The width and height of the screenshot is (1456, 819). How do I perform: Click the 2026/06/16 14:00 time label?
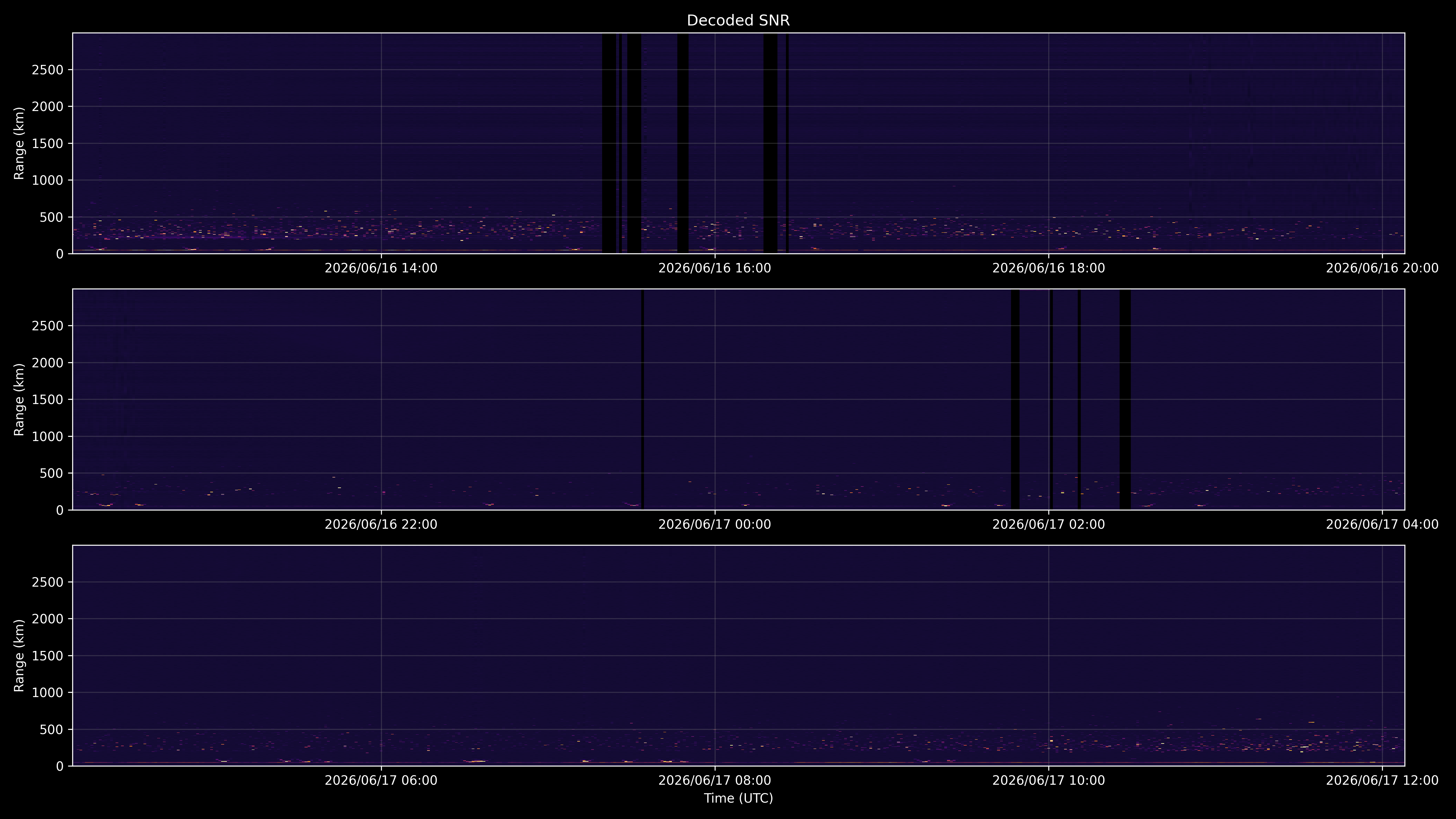point(381,268)
